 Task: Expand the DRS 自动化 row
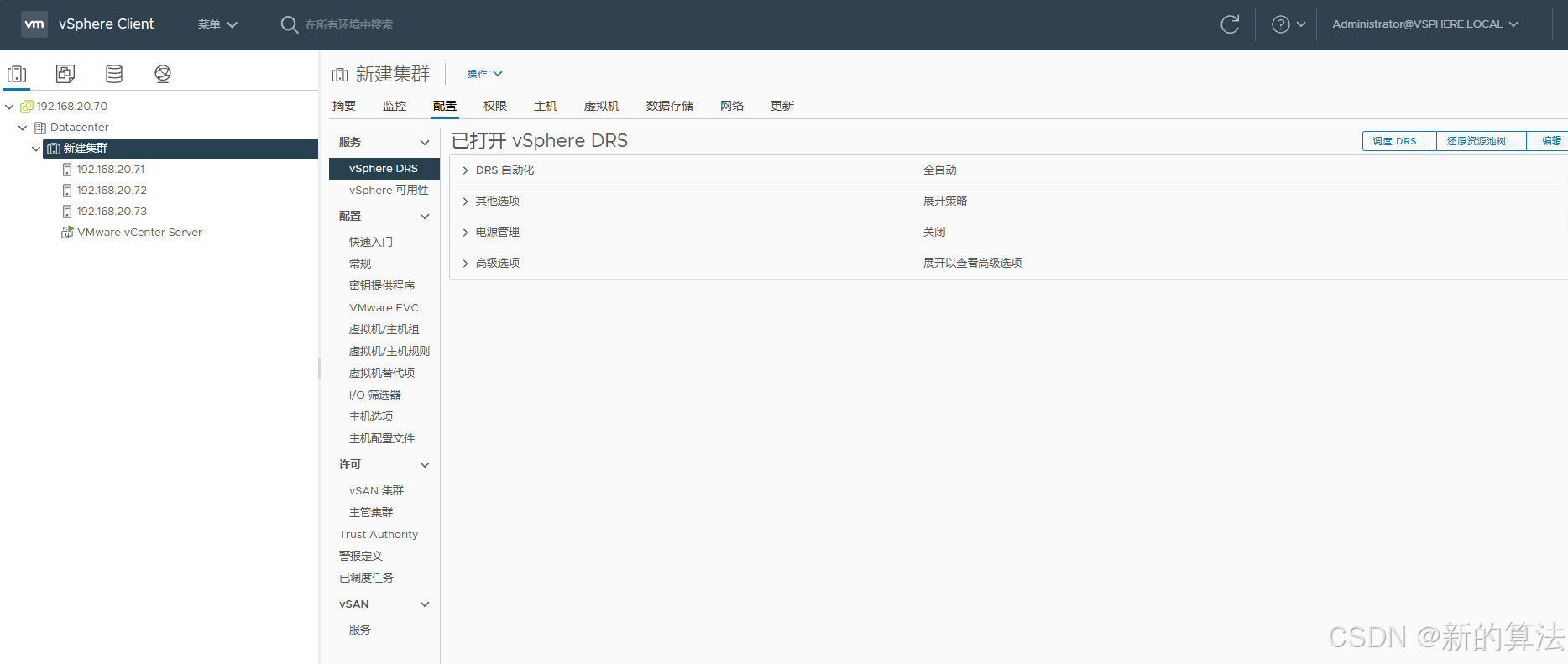(x=465, y=170)
